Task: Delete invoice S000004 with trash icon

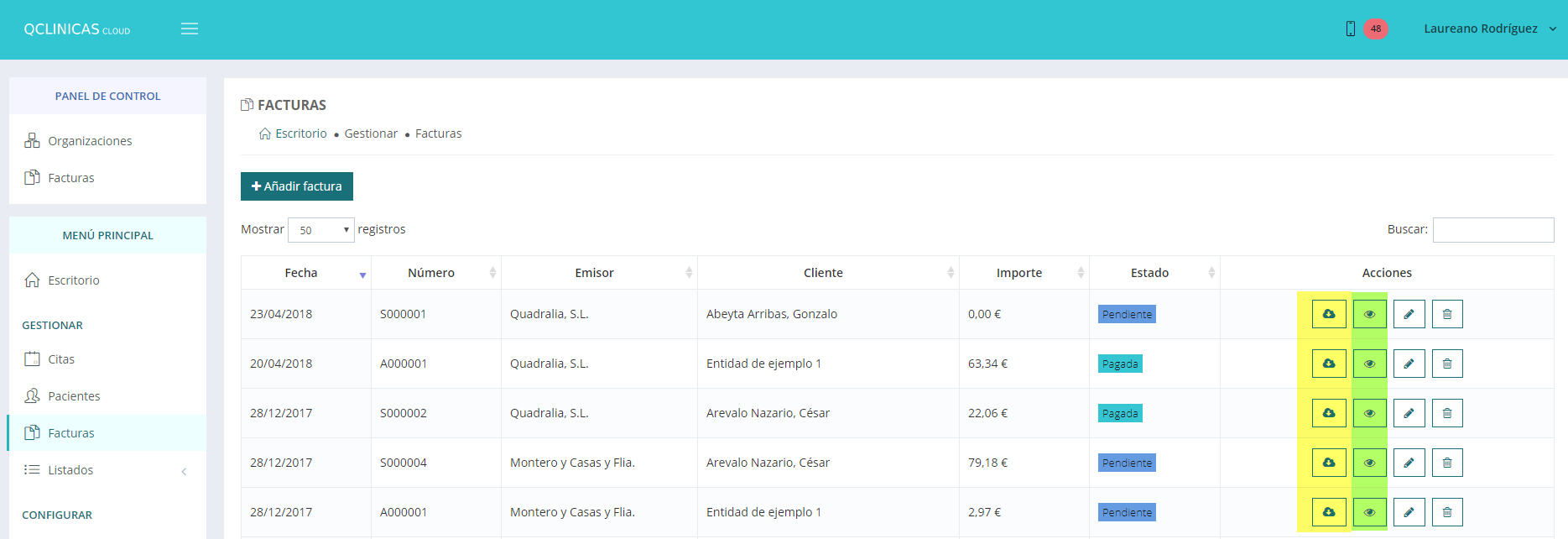Action: (1447, 463)
